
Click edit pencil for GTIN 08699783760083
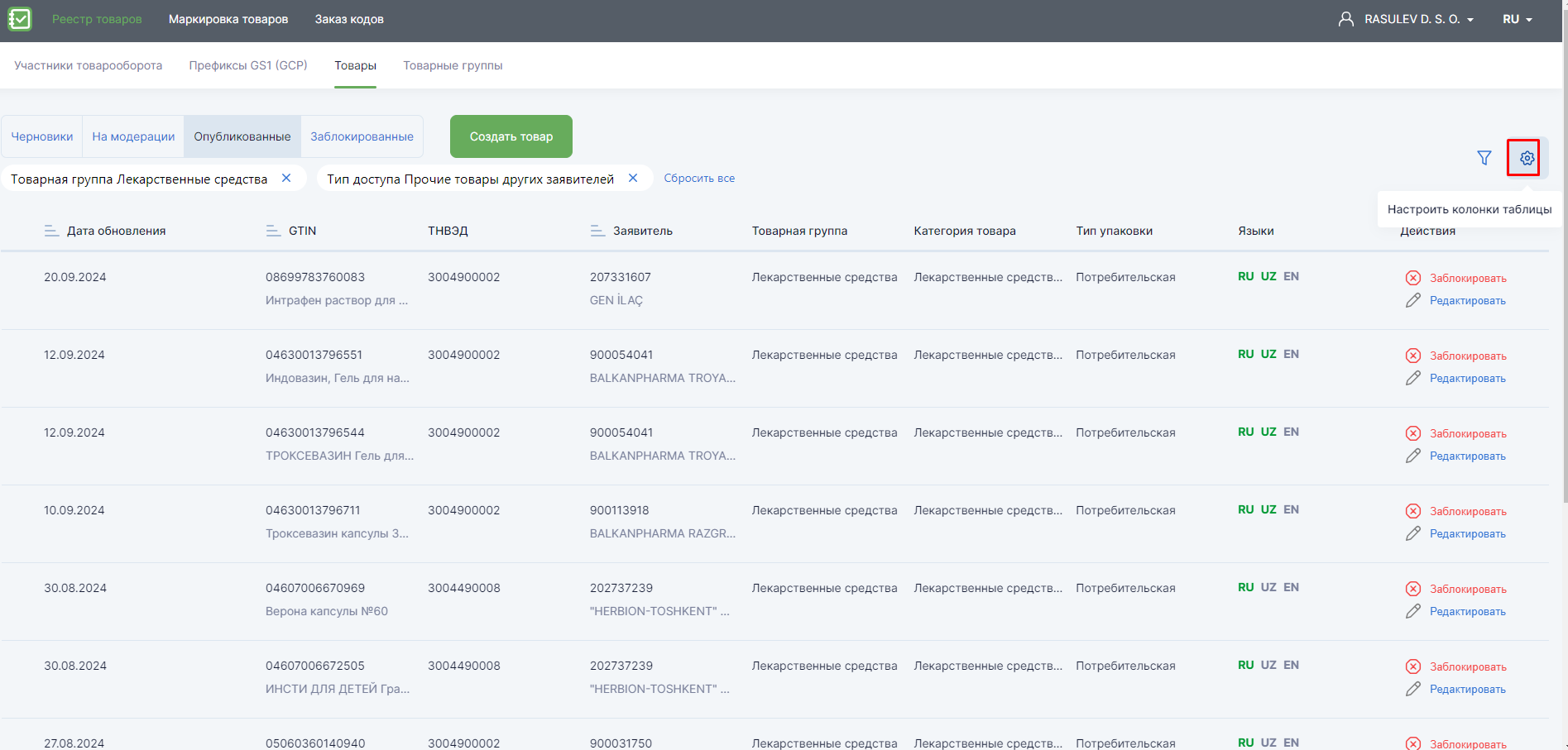[1413, 300]
